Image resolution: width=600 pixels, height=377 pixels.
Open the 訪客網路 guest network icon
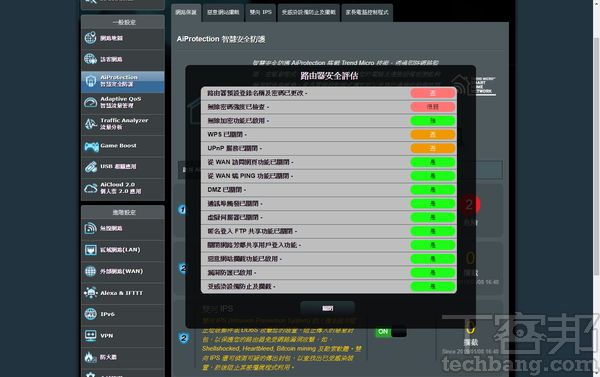(x=91, y=59)
